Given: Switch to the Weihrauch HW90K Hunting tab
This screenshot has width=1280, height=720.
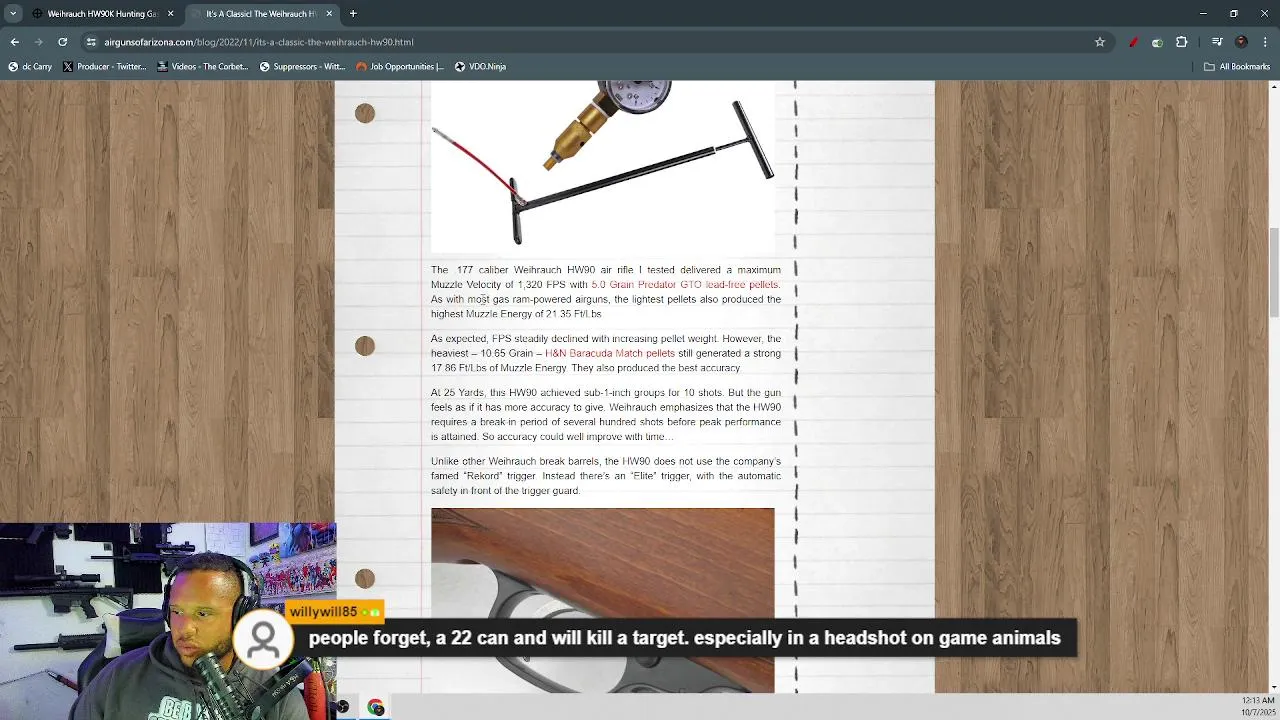Looking at the screenshot, I should click(103, 14).
